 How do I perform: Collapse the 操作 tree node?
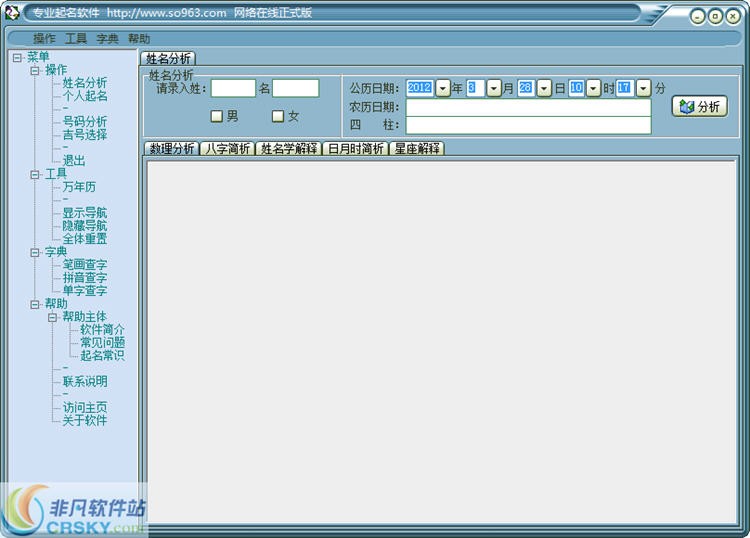pos(35,71)
